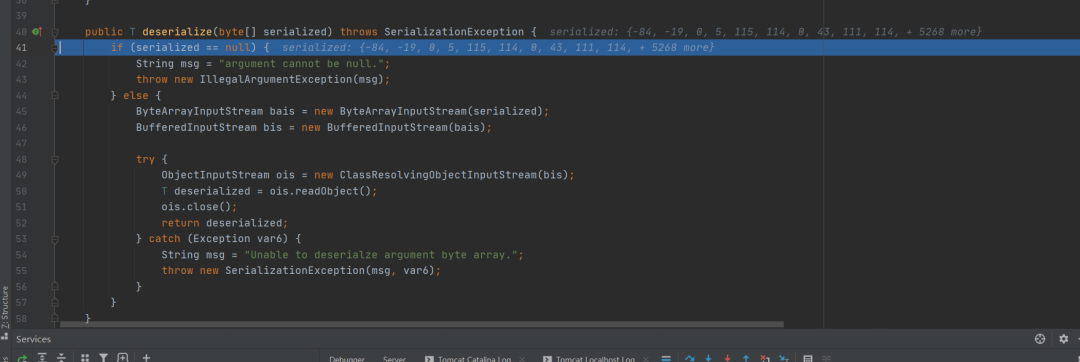Click line number 42 in gutter
The width and height of the screenshot is (1080, 362).
pos(20,63)
